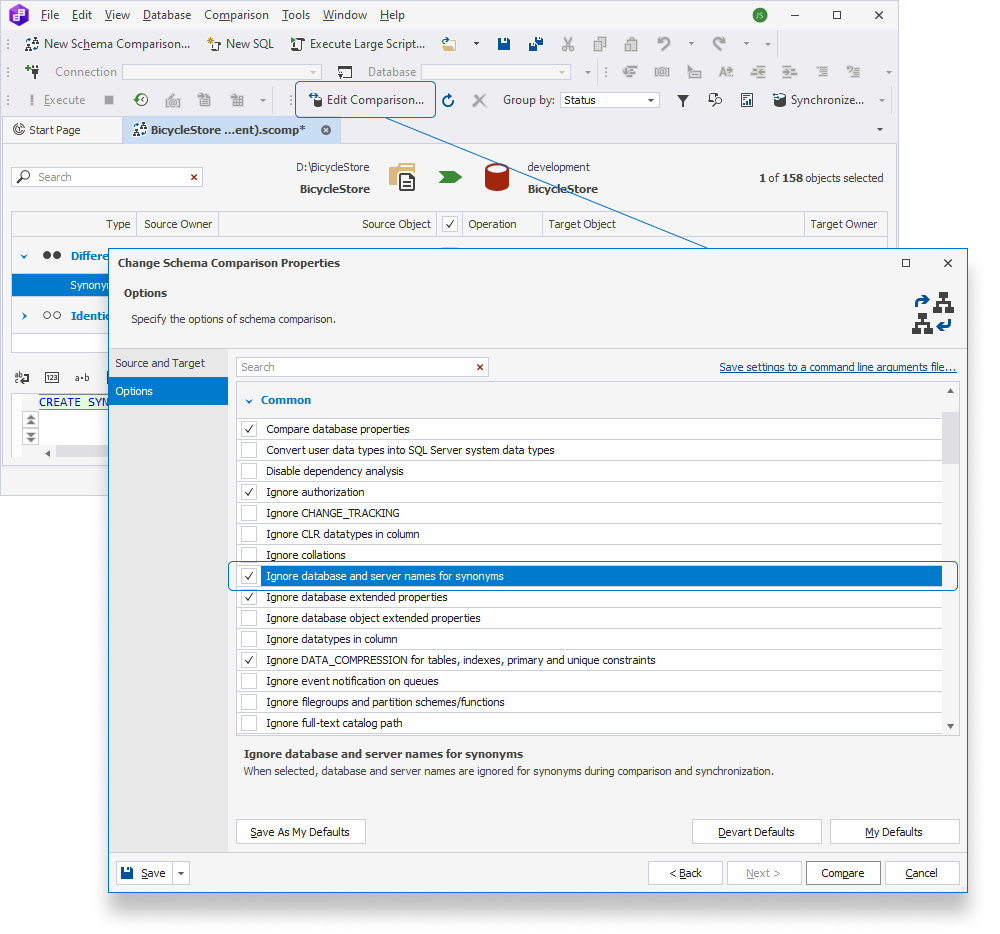1000x934 pixels.
Task: Click the New Connection plug icon
Action: pyautogui.click(x=32, y=71)
